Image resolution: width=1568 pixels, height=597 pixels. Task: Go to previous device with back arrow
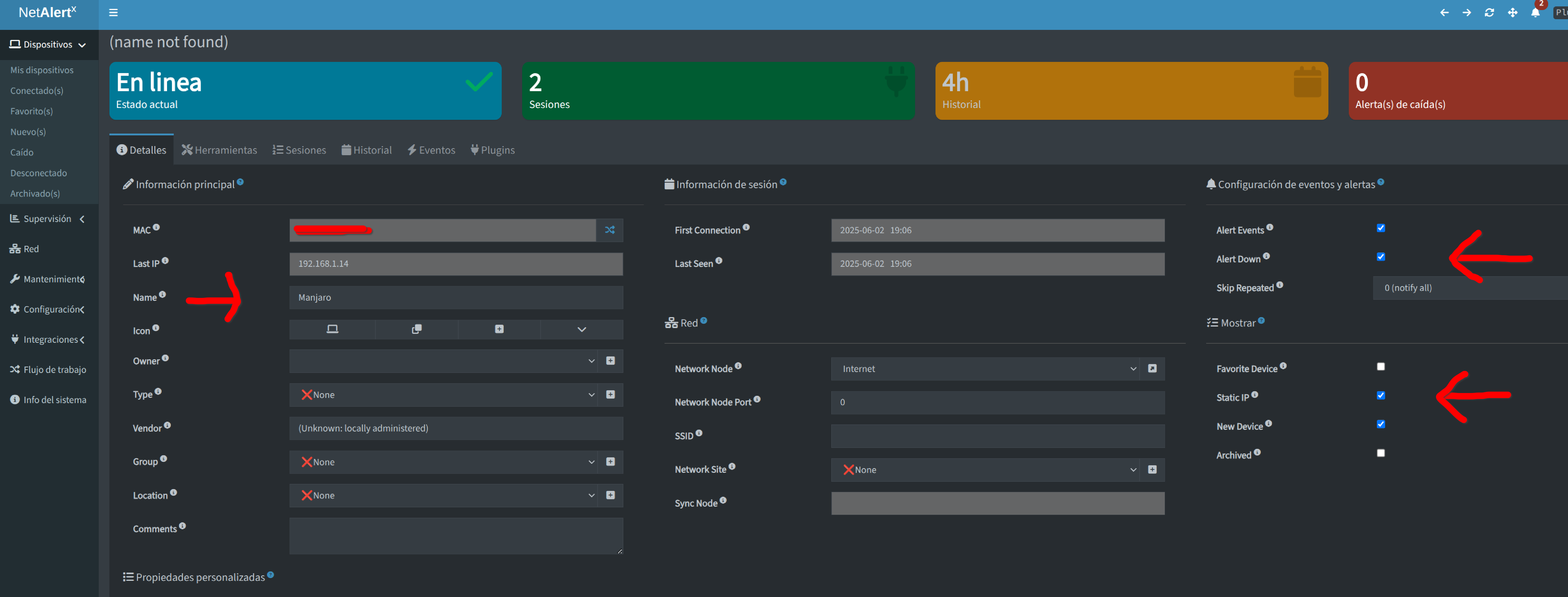(1444, 12)
